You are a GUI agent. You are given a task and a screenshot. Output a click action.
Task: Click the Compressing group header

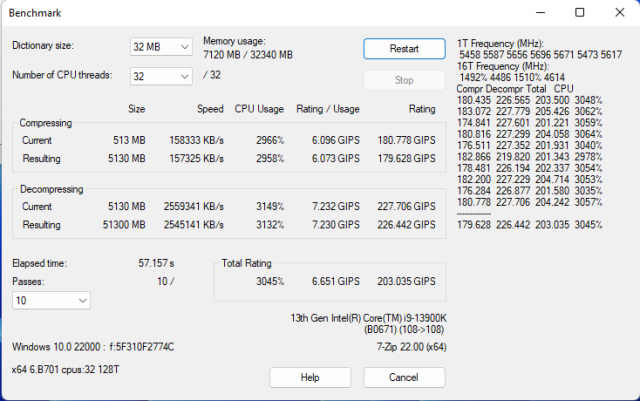click(49, 123)
